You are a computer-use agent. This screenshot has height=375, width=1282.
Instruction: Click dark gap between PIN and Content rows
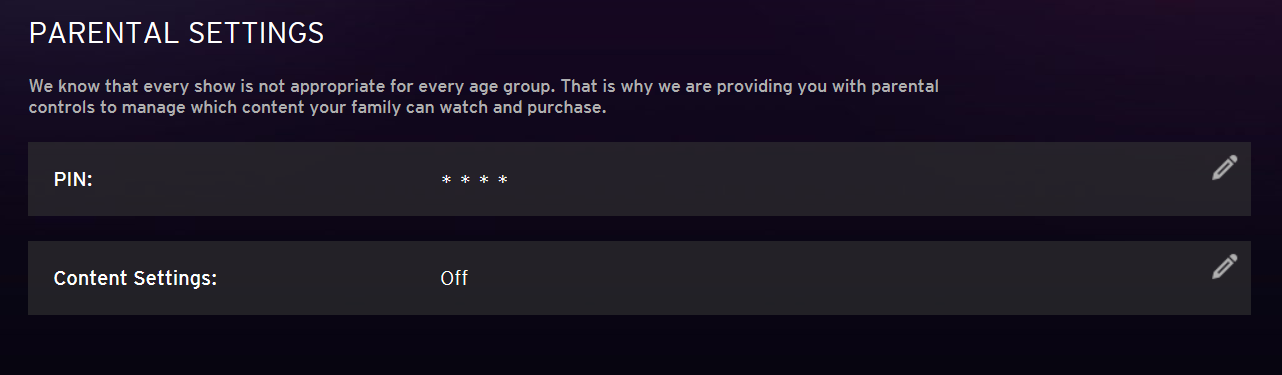tap(639, 228)
